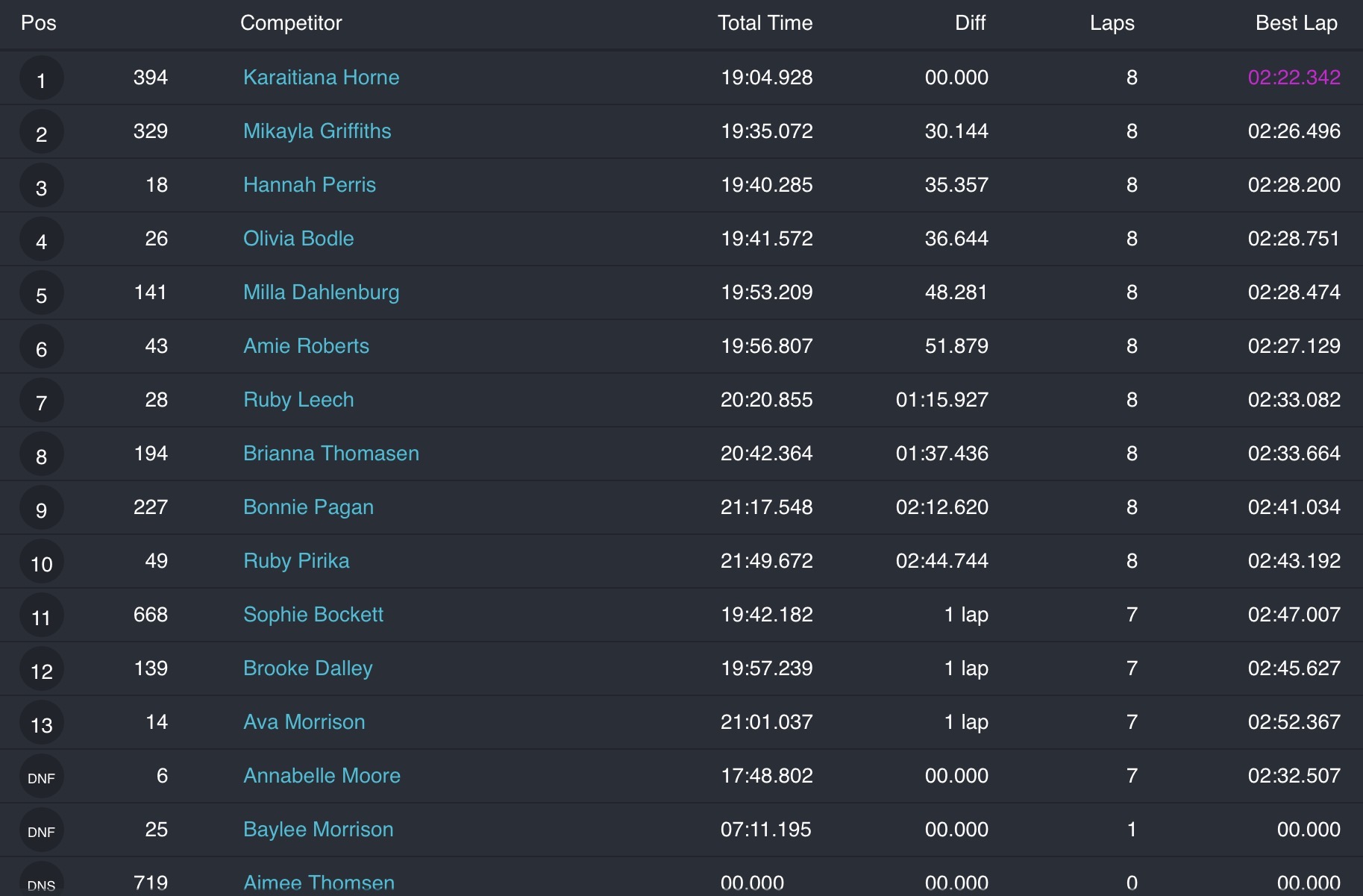Click Olivia Bodle competitor name

(298, 239)
